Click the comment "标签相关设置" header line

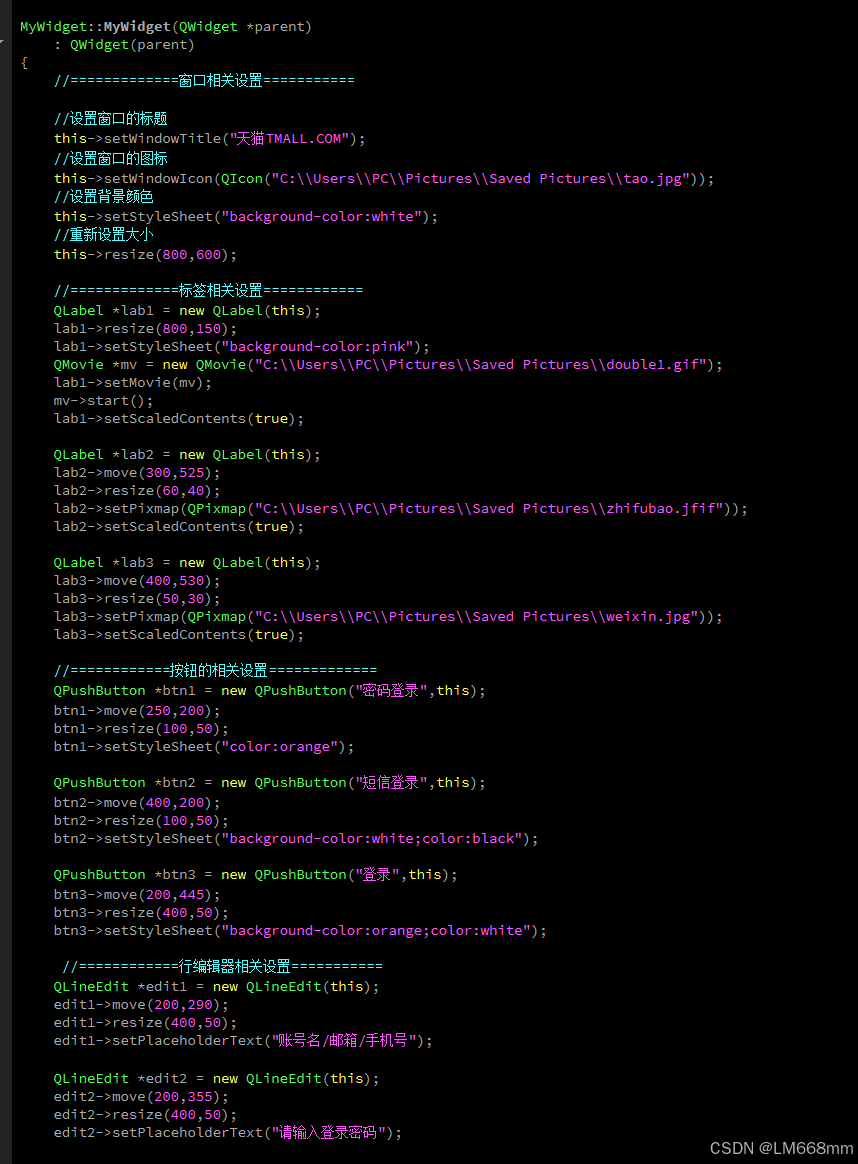(209, 290)
